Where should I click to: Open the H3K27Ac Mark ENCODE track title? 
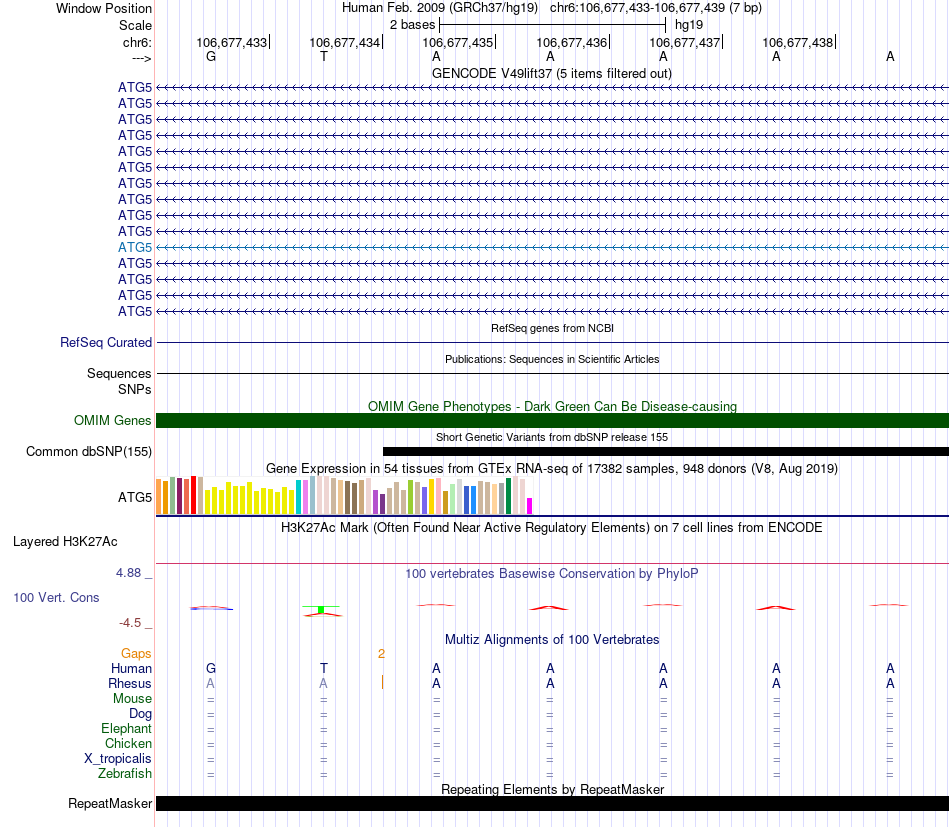pos(551,527)
